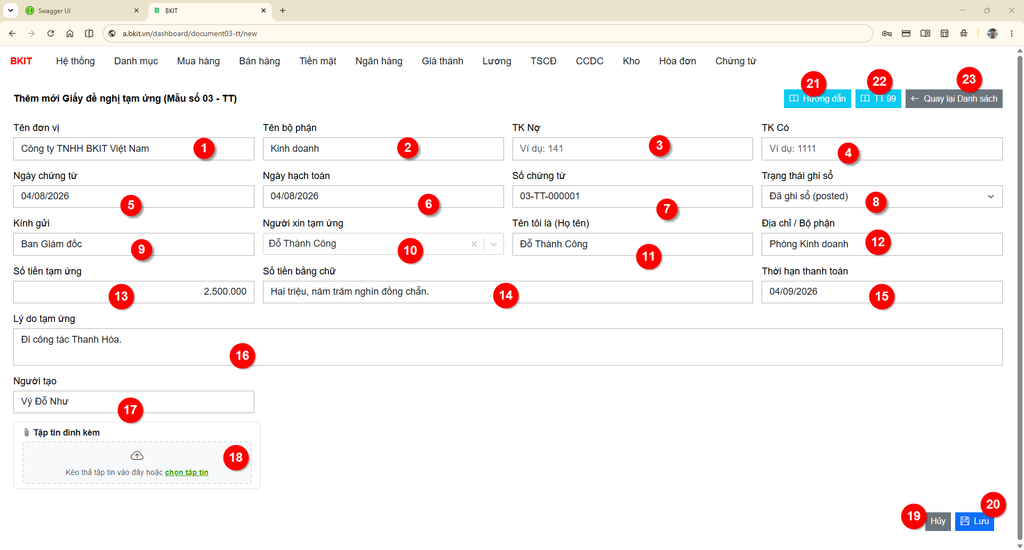Click the TK Nợ input
Viewport: 1024px width, 550px height.
[x=632, y=148]
